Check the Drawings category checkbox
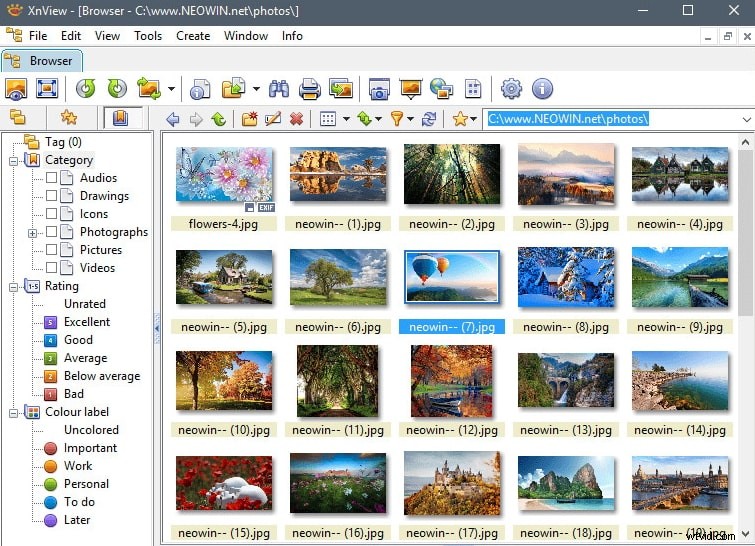This screenshot has width=755, height=546. tap(52, 195)
